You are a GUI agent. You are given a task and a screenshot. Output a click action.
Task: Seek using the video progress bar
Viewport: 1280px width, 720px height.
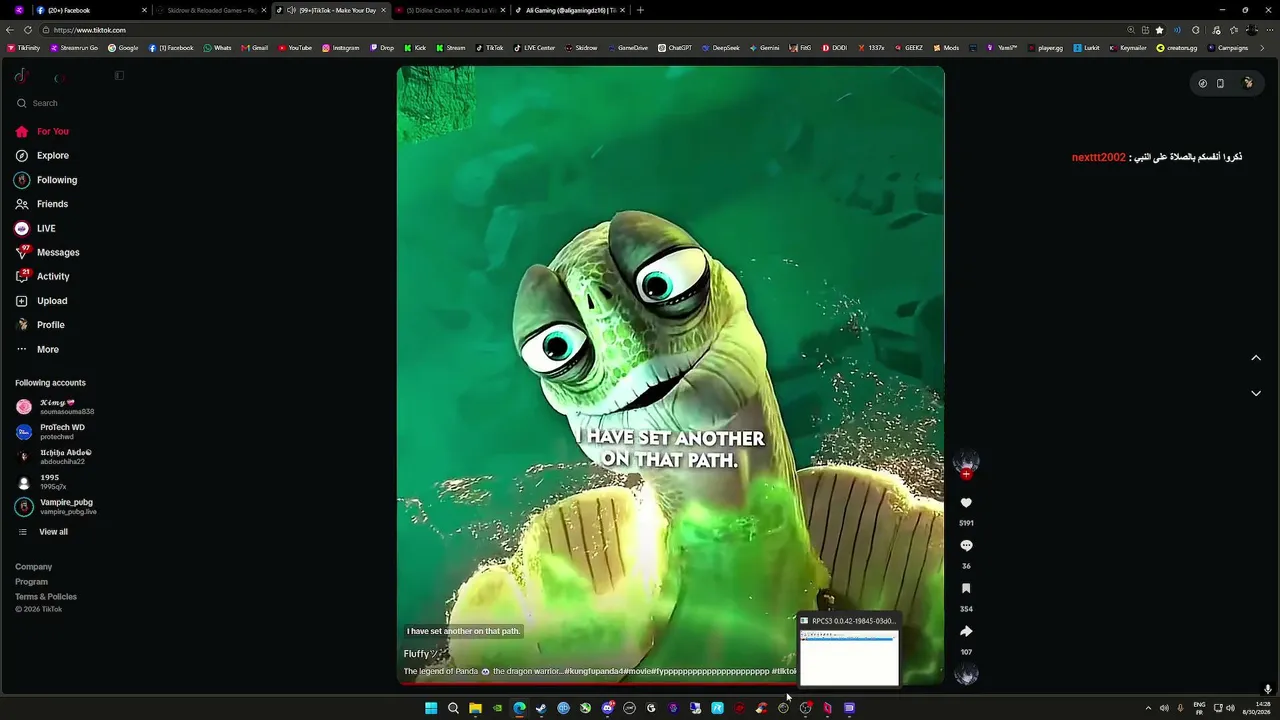pyautogui.click(x=670, y=684)
